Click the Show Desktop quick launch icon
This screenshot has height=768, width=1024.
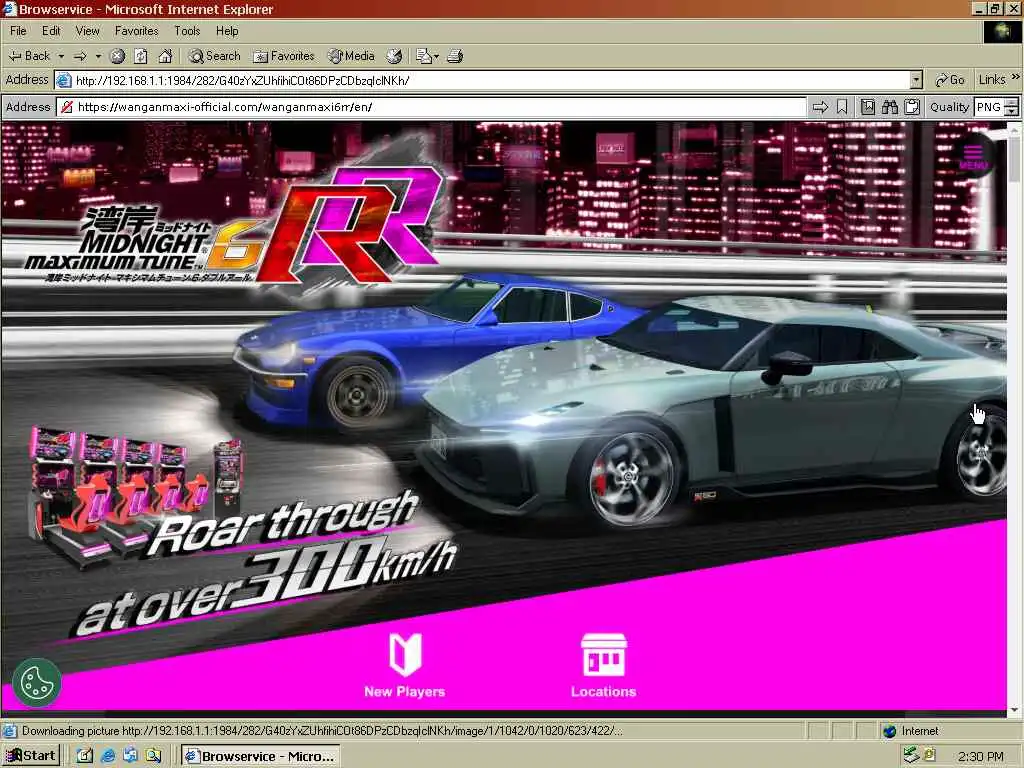click(x=85, y=756)
